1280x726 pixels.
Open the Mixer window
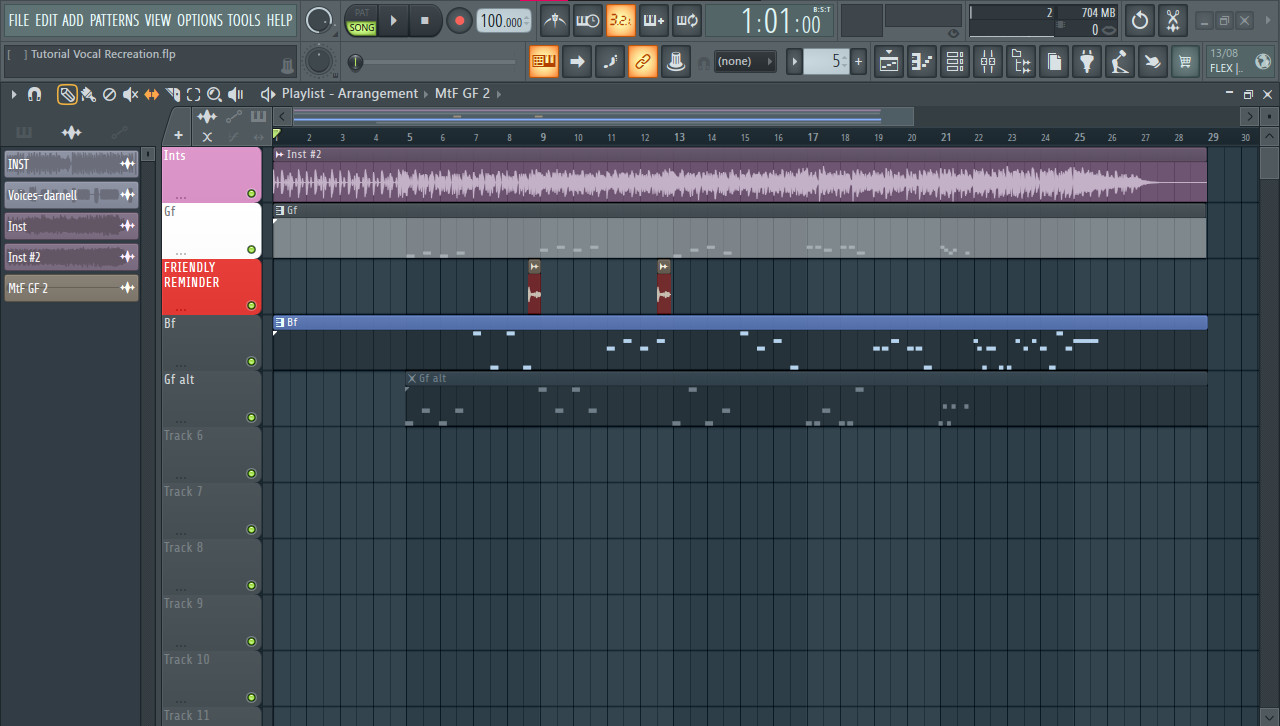tap(987, 61)
